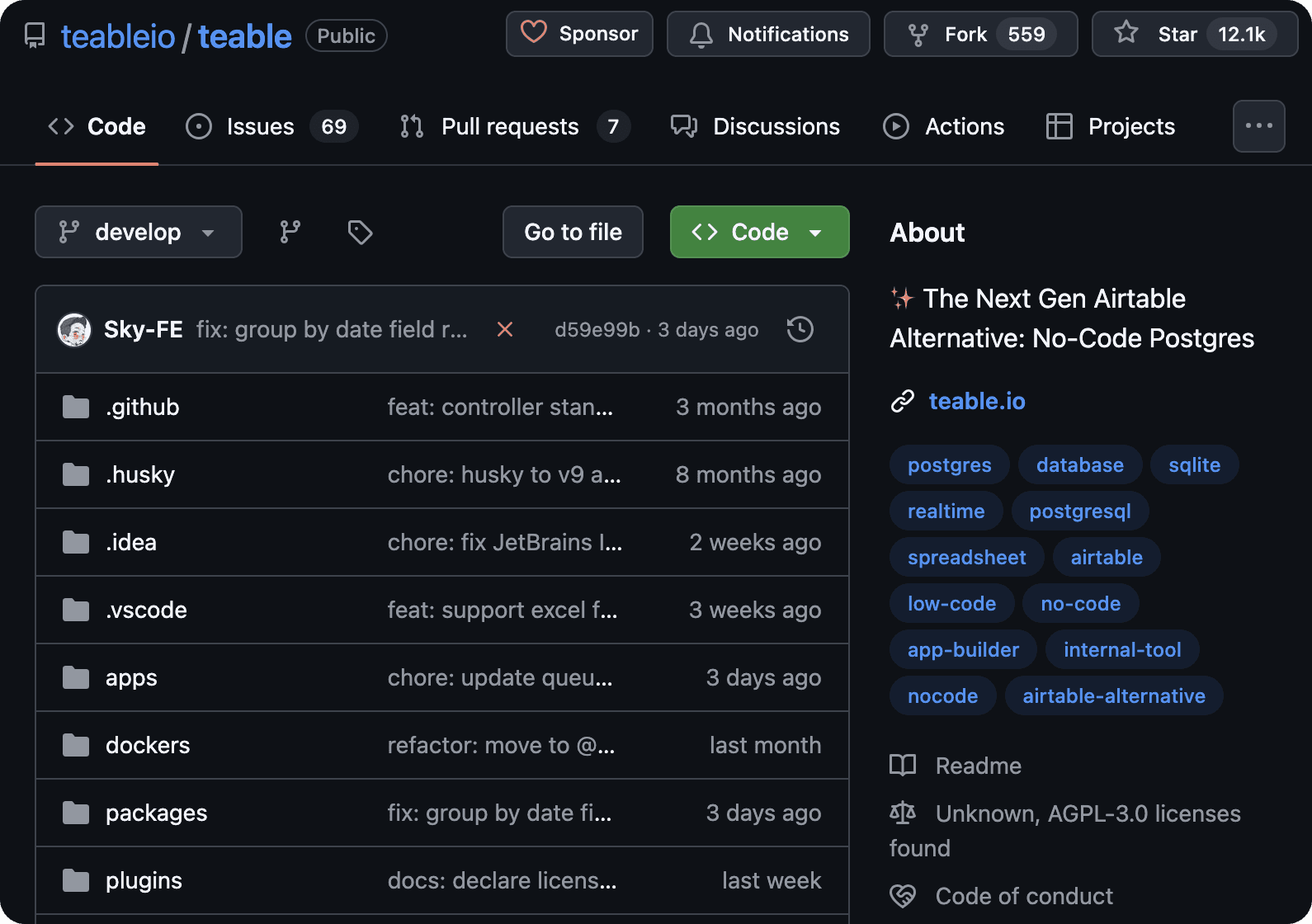The image size is (1312, 924).
Task: Open the branches list icon
Action: 290,232
